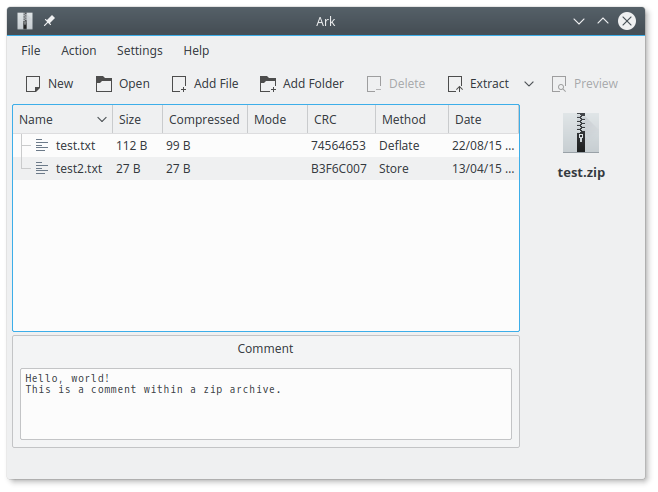Viewport: 658px width, 492px height.
Task: Open an archive using the Open icon
Action: click(104, 84)
